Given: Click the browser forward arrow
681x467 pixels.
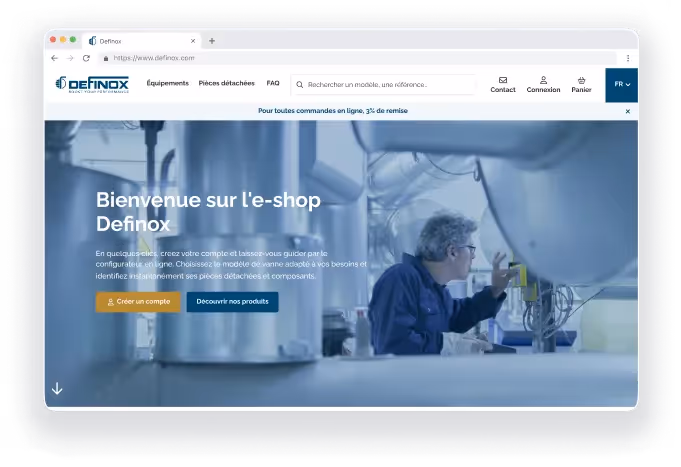Looking at the screenshot, I should tap(70, 58).
